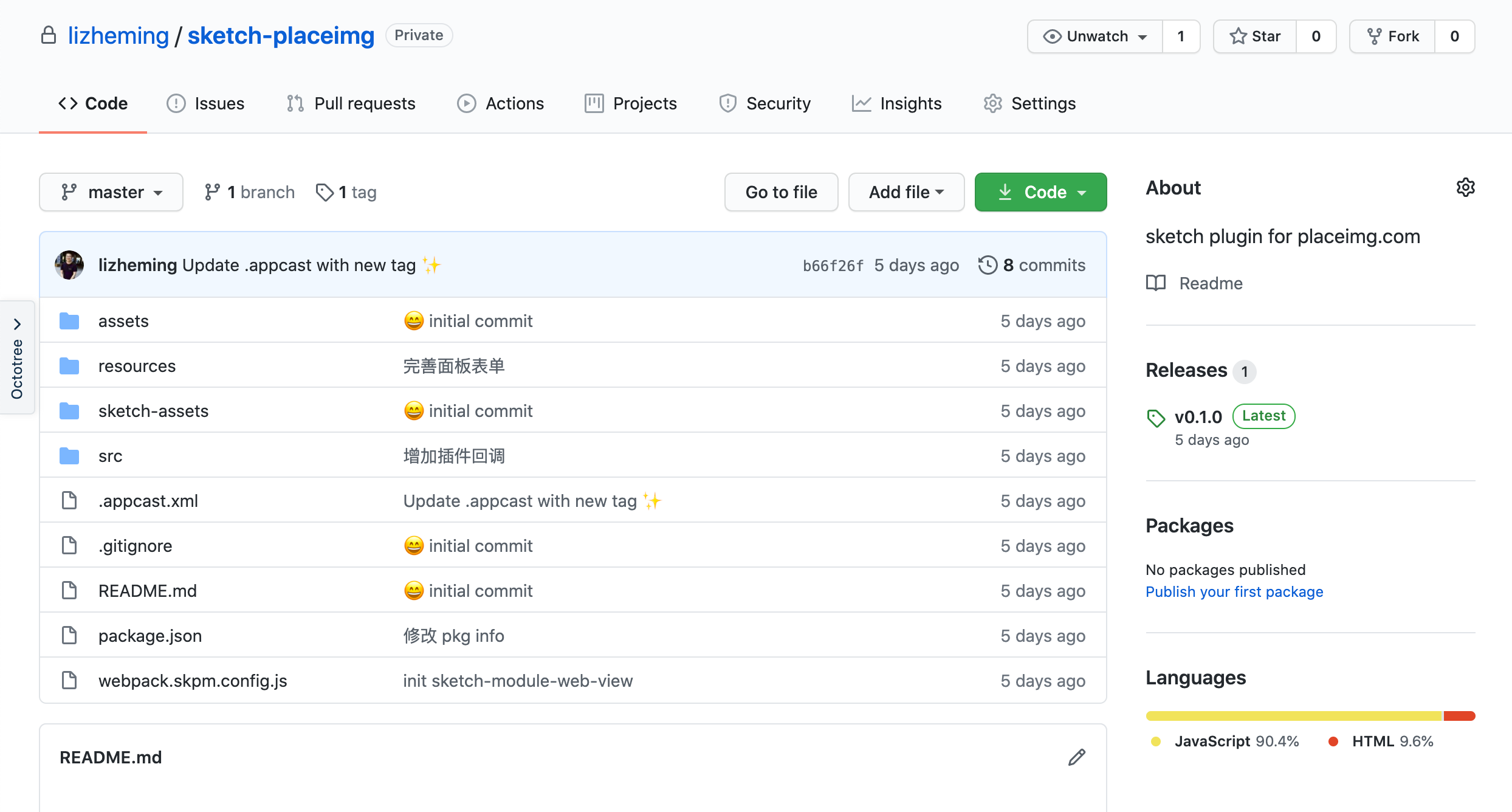The image size is (1512, 812).
Task: Click the README.md pencil edit icon
Action: click(x=1076, y=757)
